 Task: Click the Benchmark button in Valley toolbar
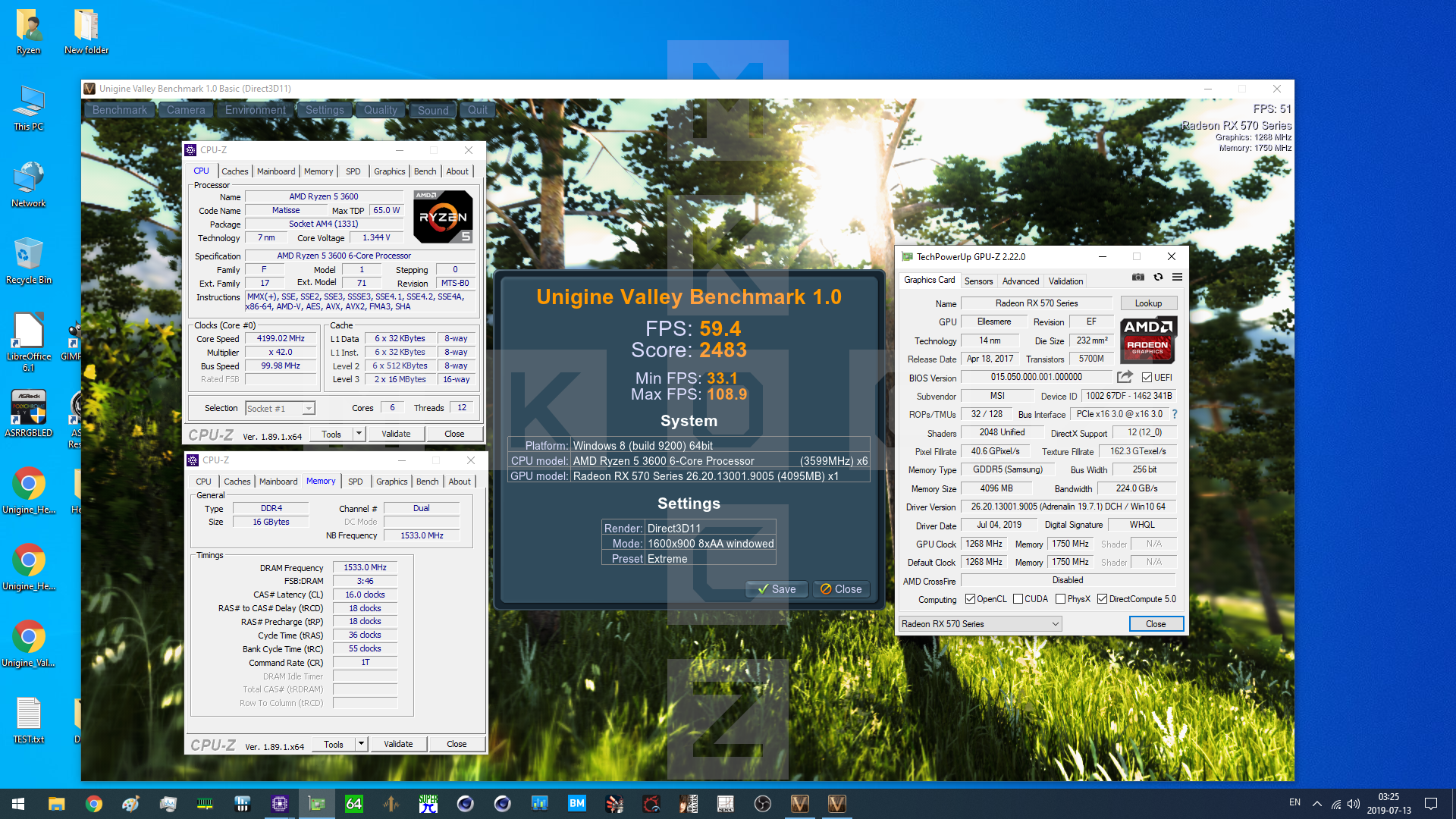click(x=120, y=110)
